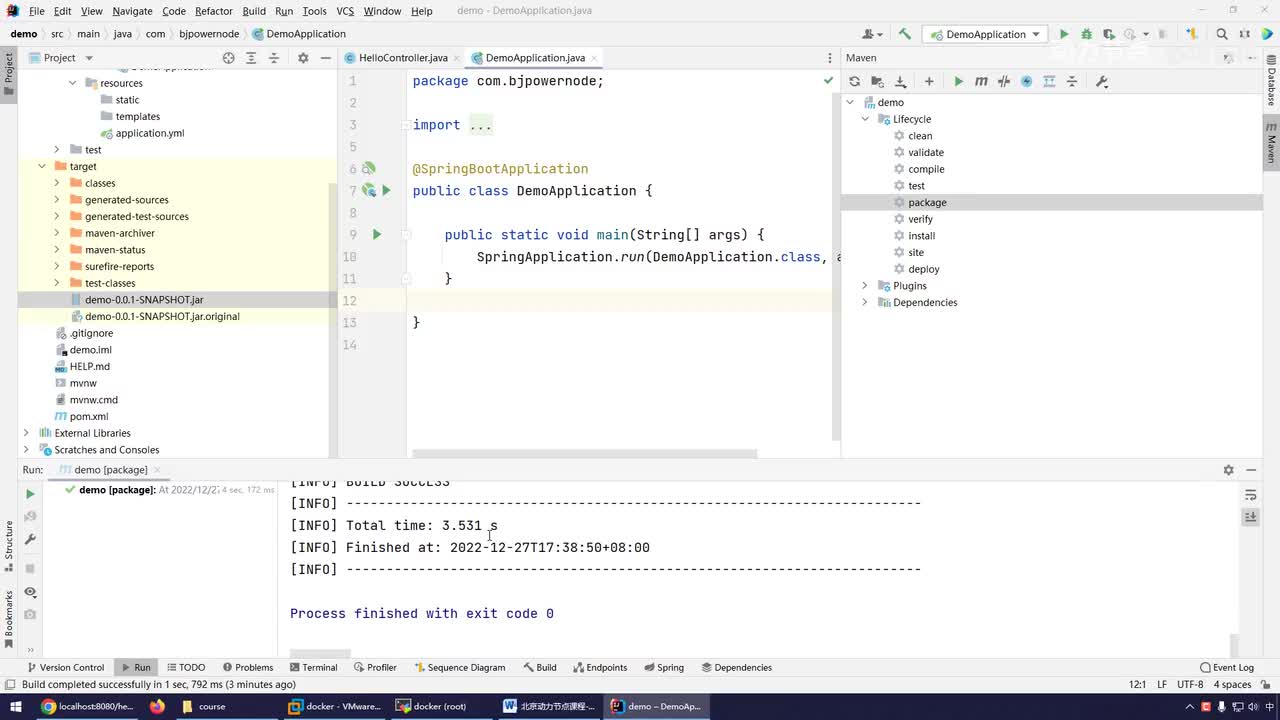Select demo-0.0.1-SNAPSHOT.jar.original file
The height and width of the screenshot is (720, 1280).
click(x=162, y=316)
